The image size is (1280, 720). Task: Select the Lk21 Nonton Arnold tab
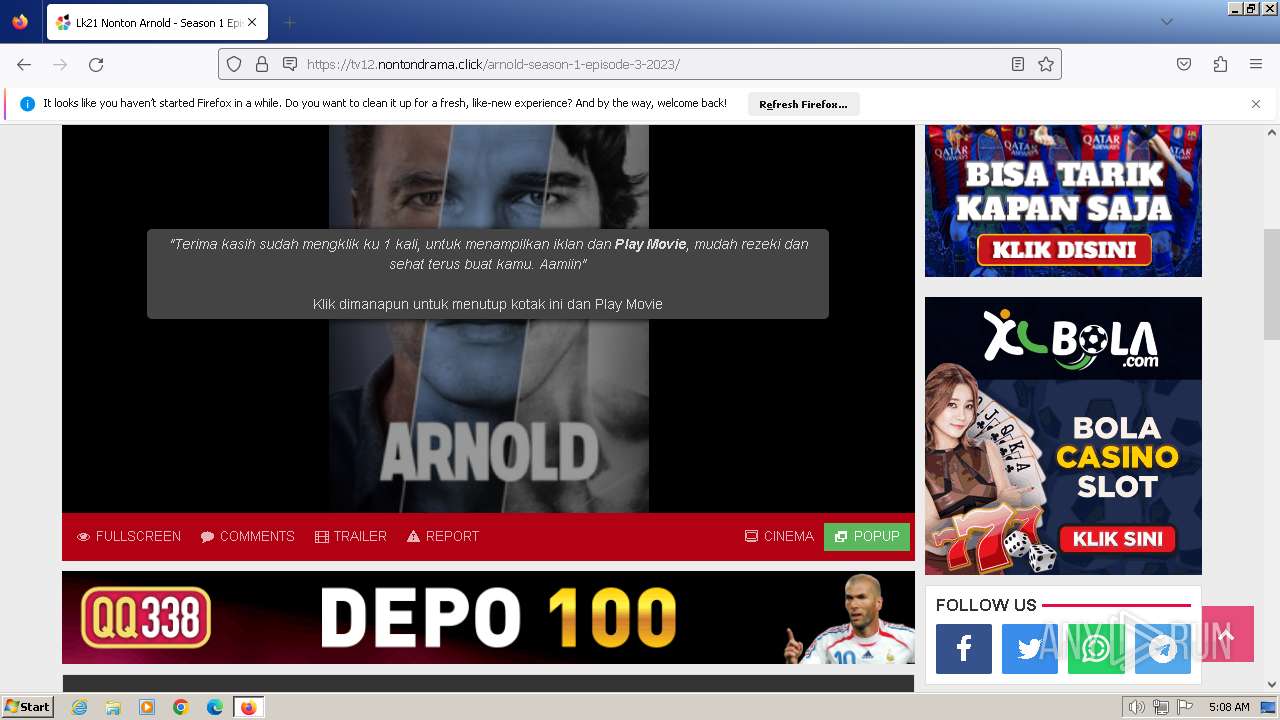[157, 22]
